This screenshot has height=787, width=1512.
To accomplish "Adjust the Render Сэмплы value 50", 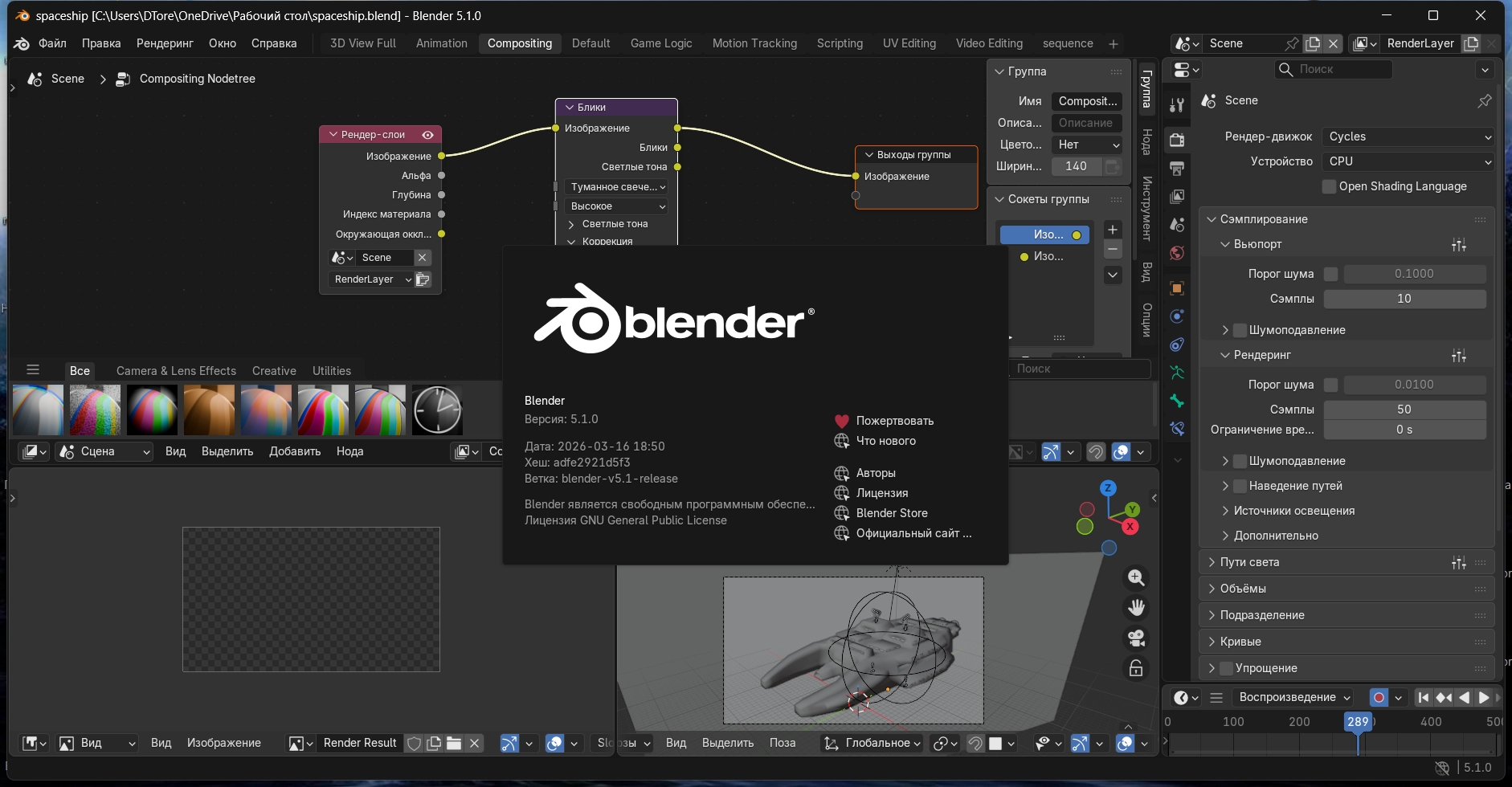I will (1404, 410).
